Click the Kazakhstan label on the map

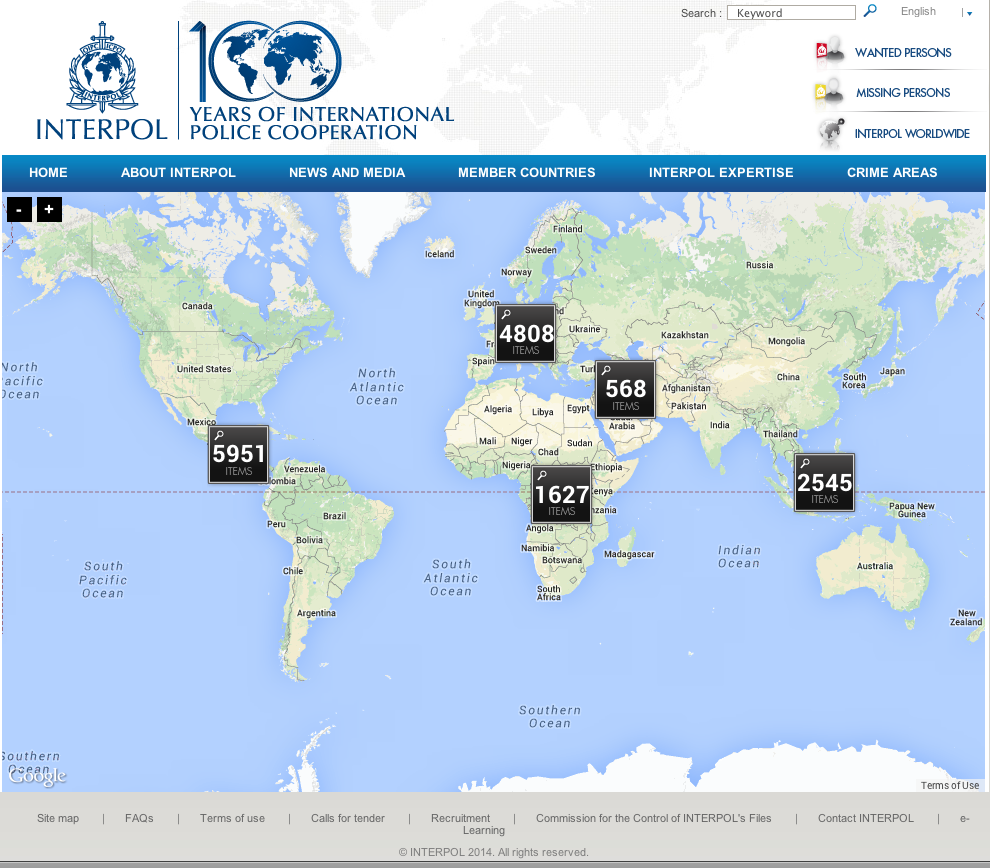(x=684, y=335)
